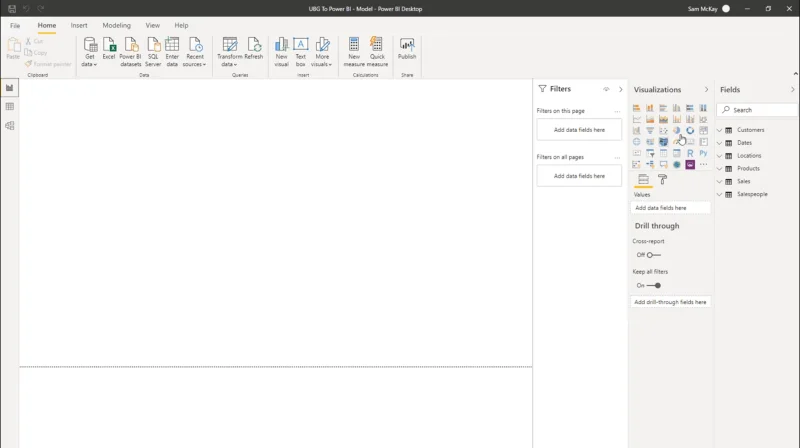
Task: Open the Help ribbon tab
Action: pos(181,26)
